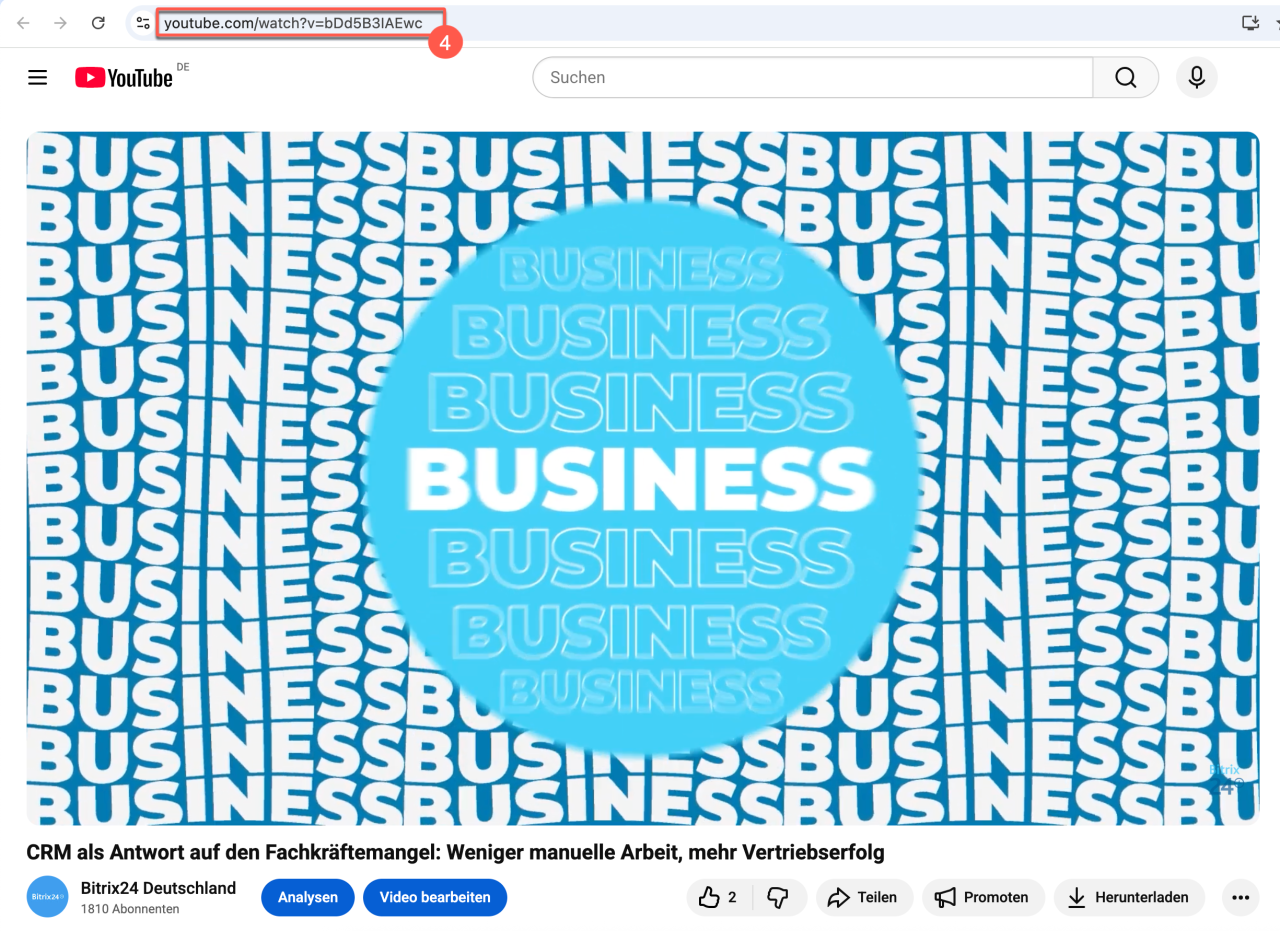The width and height of the screenshot is (1280, 931).
Task: Click the magnifier search button
Action: 1125,77
